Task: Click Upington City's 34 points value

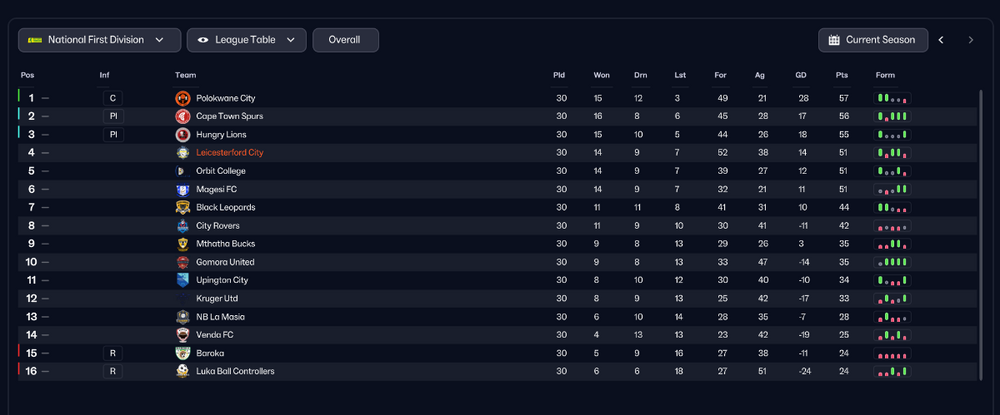Action: 844,280
